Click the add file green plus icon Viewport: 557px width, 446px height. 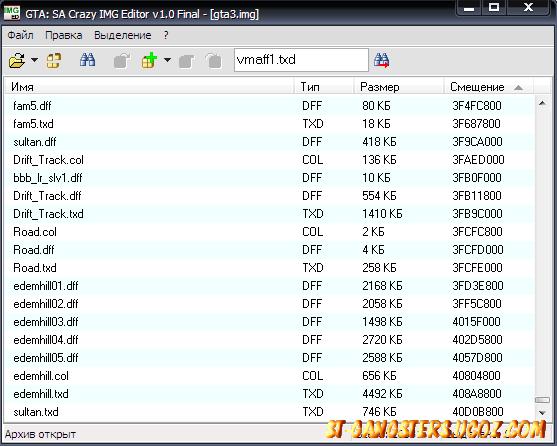pyautogui.click(x=149, y=60)
